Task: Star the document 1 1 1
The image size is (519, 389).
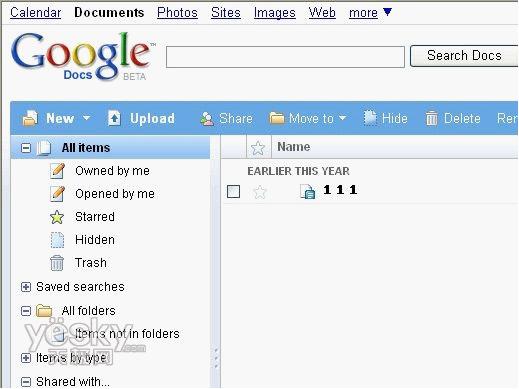Action: pyautogui.click(x=260, y=192)
